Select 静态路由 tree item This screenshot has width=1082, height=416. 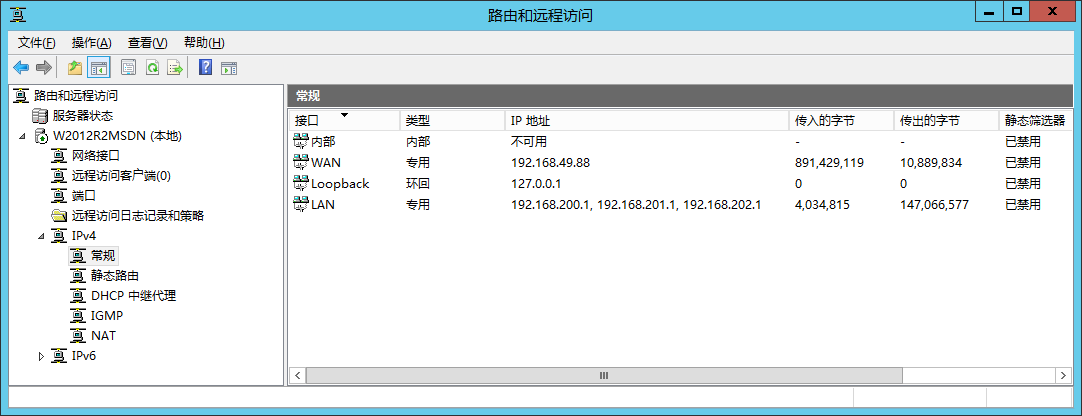115,276
